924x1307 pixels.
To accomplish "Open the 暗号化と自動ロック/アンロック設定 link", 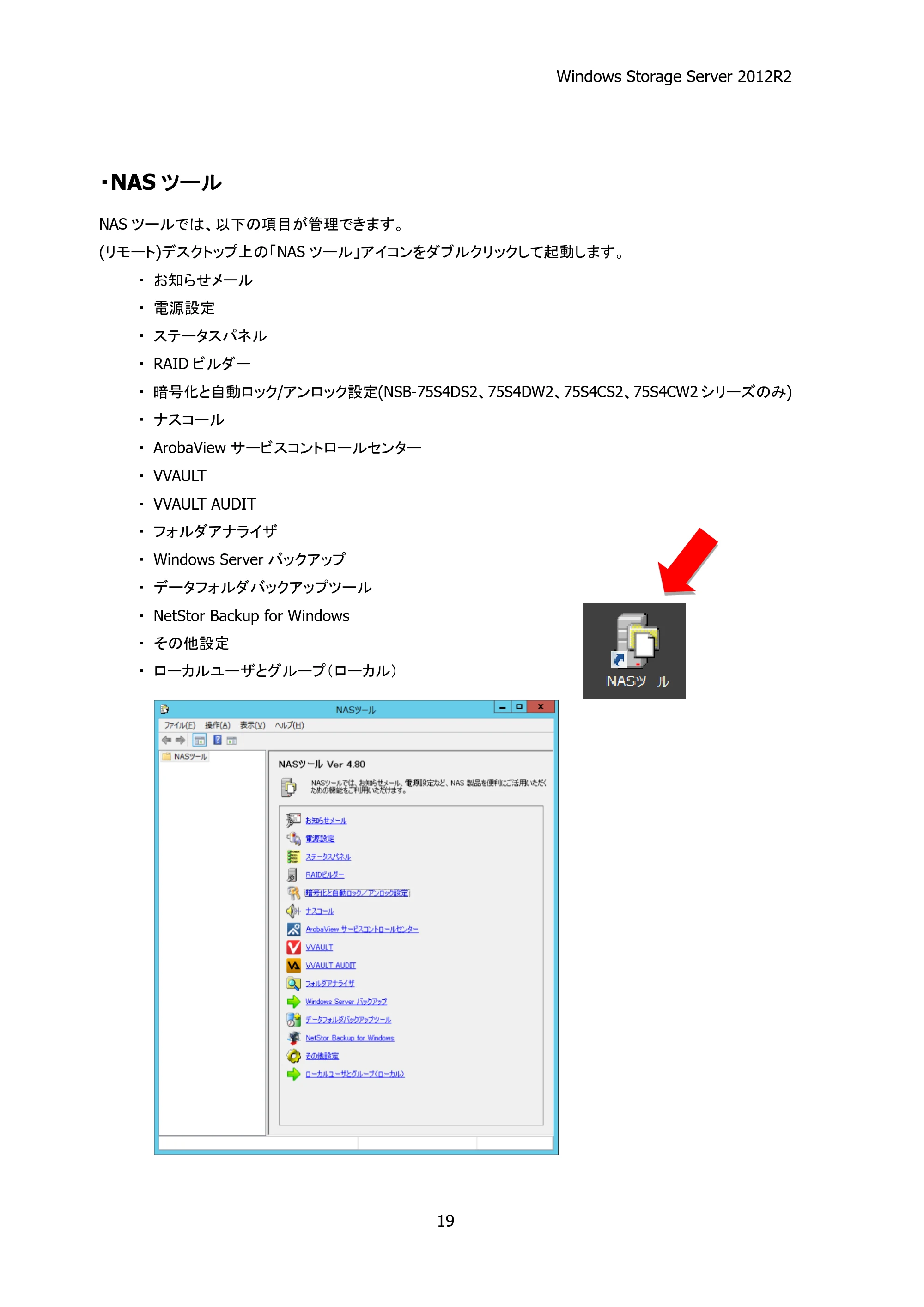I will 358,893.
